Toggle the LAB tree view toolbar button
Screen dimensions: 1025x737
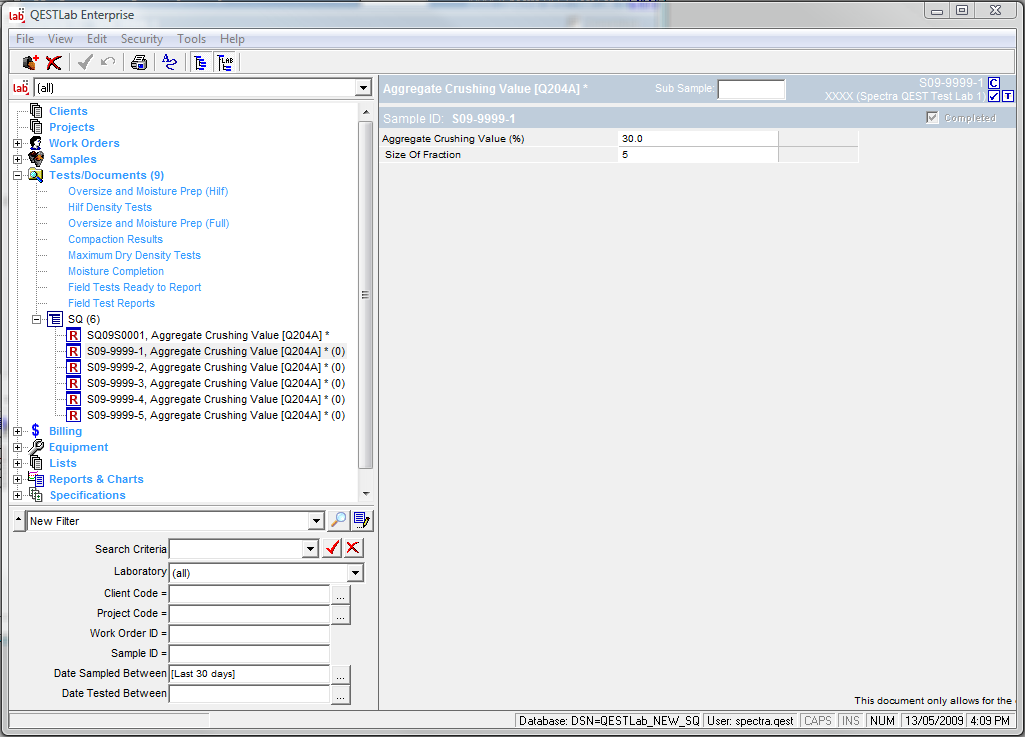click(226, 63)
